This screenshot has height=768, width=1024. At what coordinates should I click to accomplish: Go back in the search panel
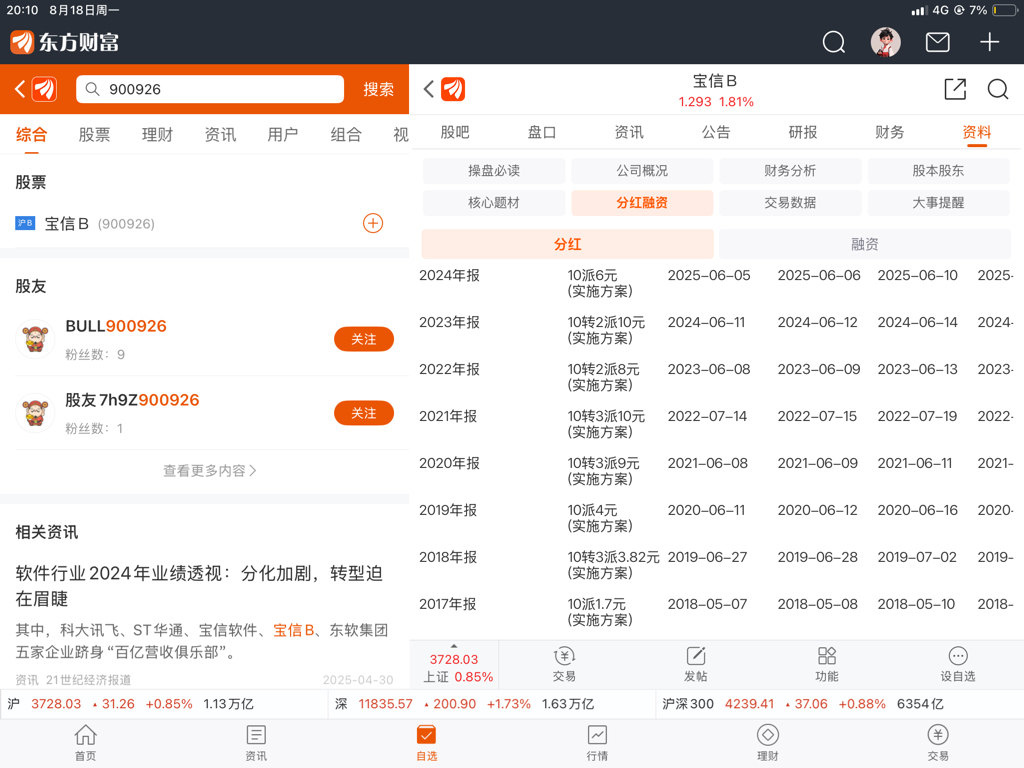click(x=20, y=89)
